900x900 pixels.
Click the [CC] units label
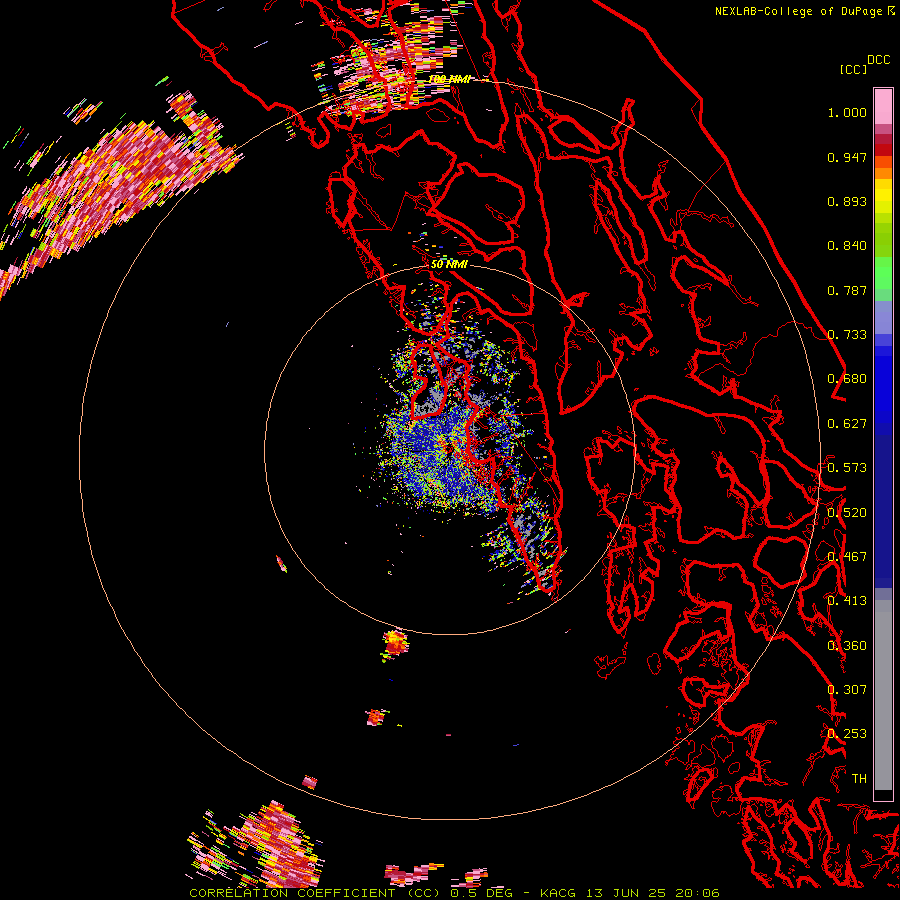click(x=853, y=69)
